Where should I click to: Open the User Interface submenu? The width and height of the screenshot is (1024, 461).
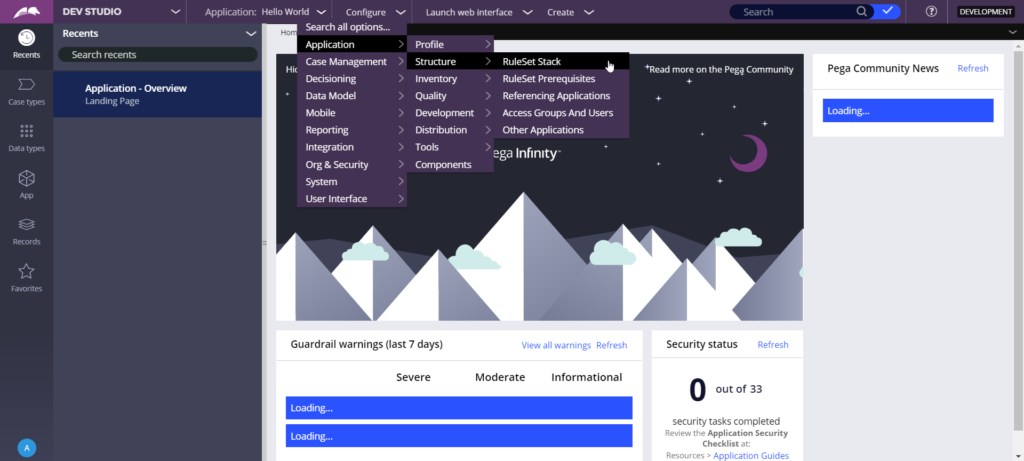point(352,199)
